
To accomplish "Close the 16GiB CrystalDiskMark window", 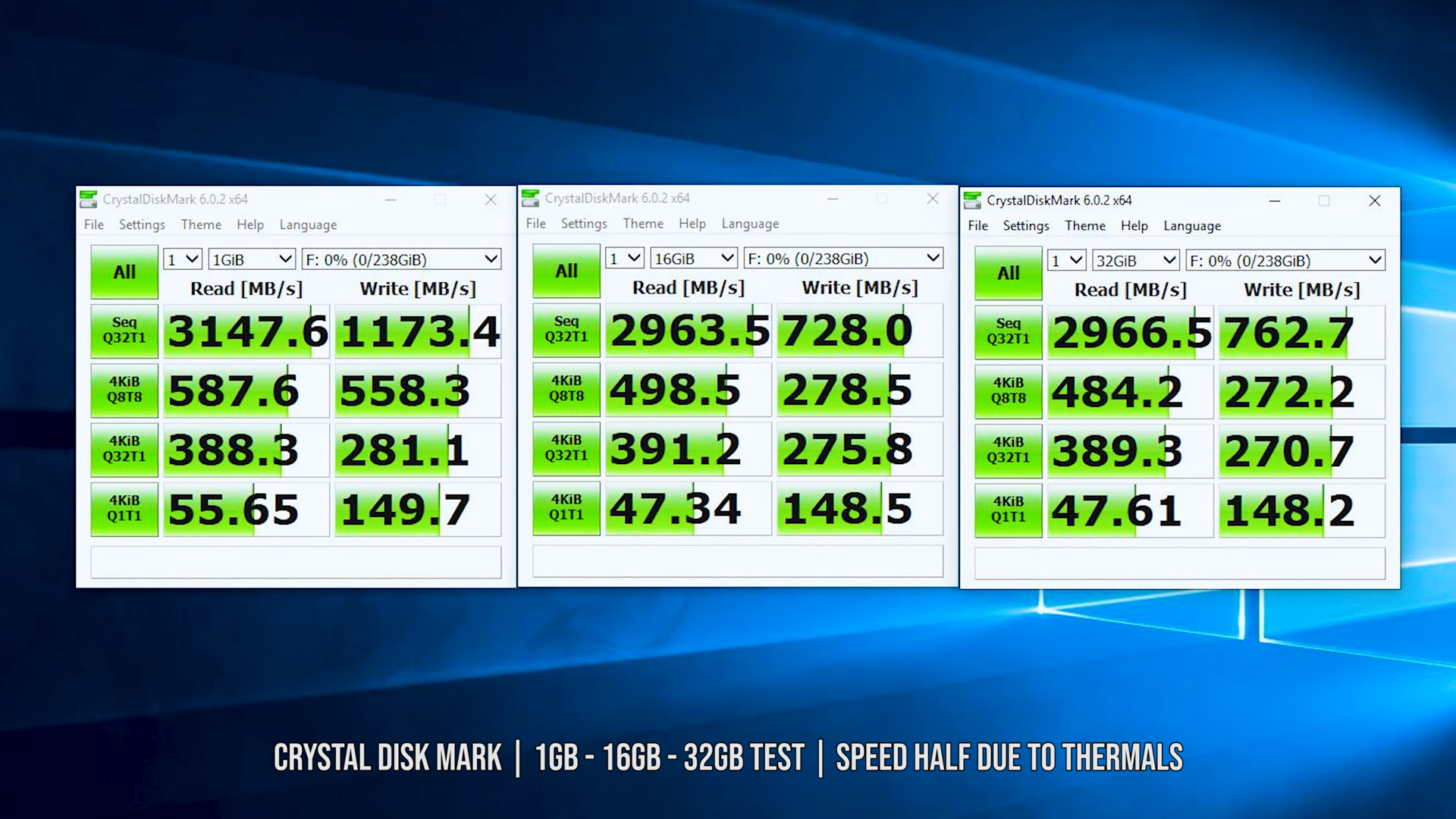I will coord(933,199).
